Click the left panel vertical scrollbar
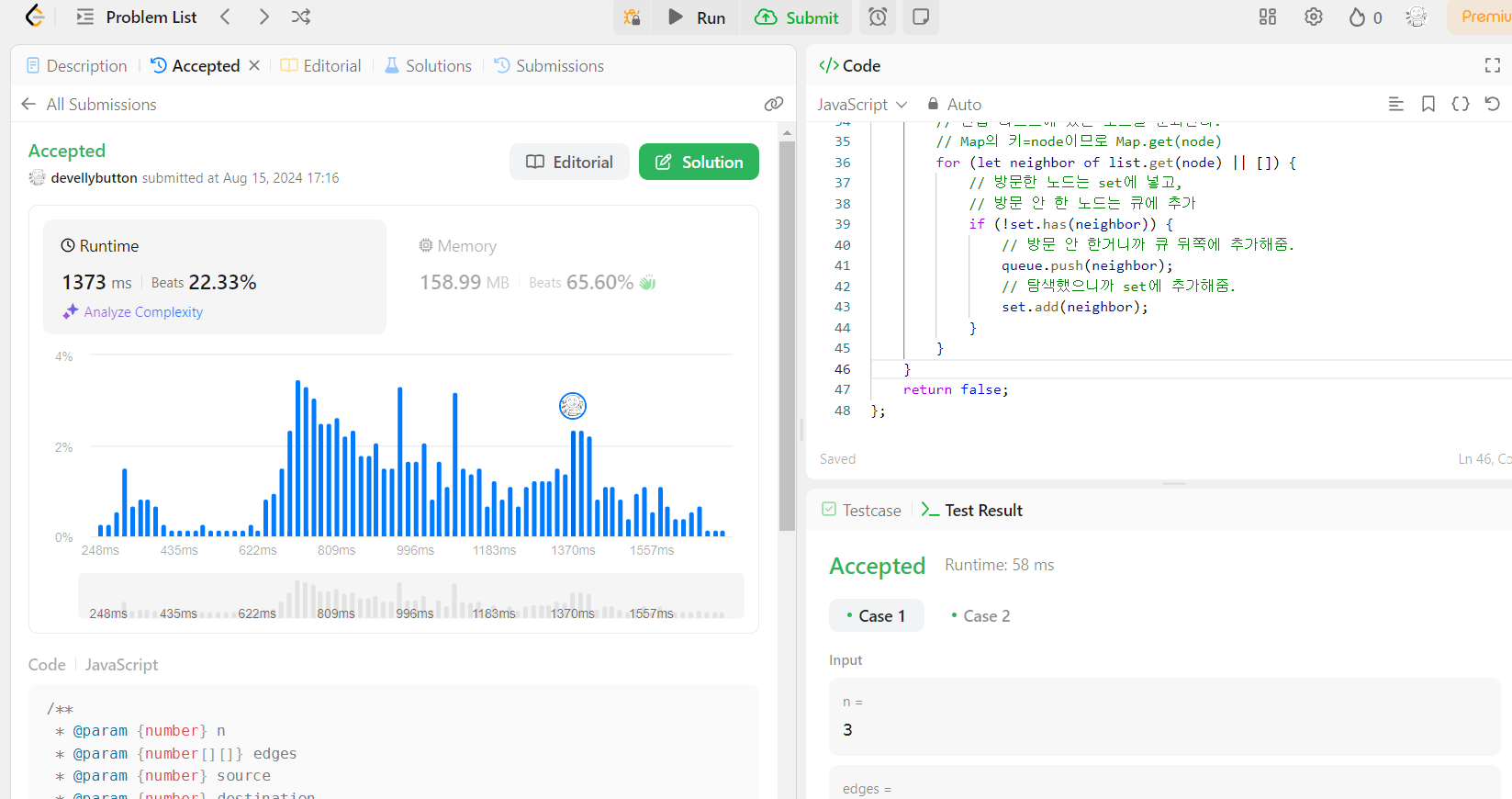Image resolution: width=1512 pixels, height=799 pixels. 787,336
